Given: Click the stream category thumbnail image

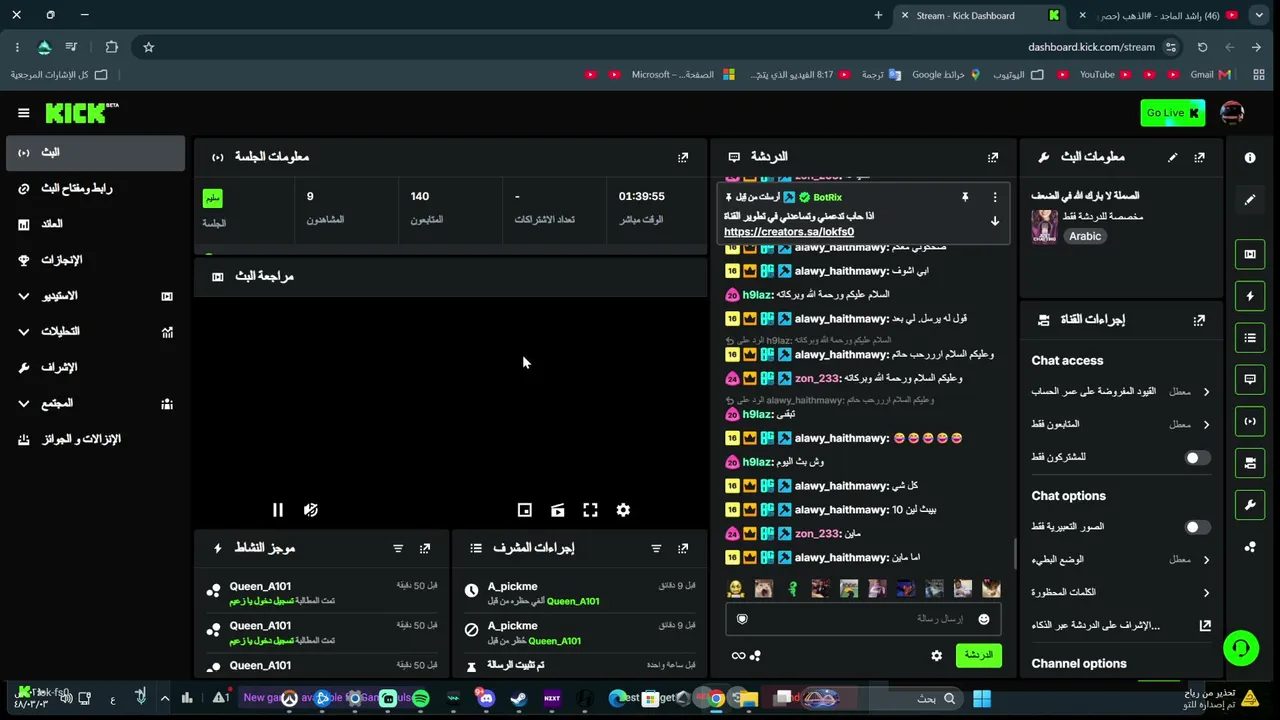Looking at the screenshot, I should [1045, 226].
